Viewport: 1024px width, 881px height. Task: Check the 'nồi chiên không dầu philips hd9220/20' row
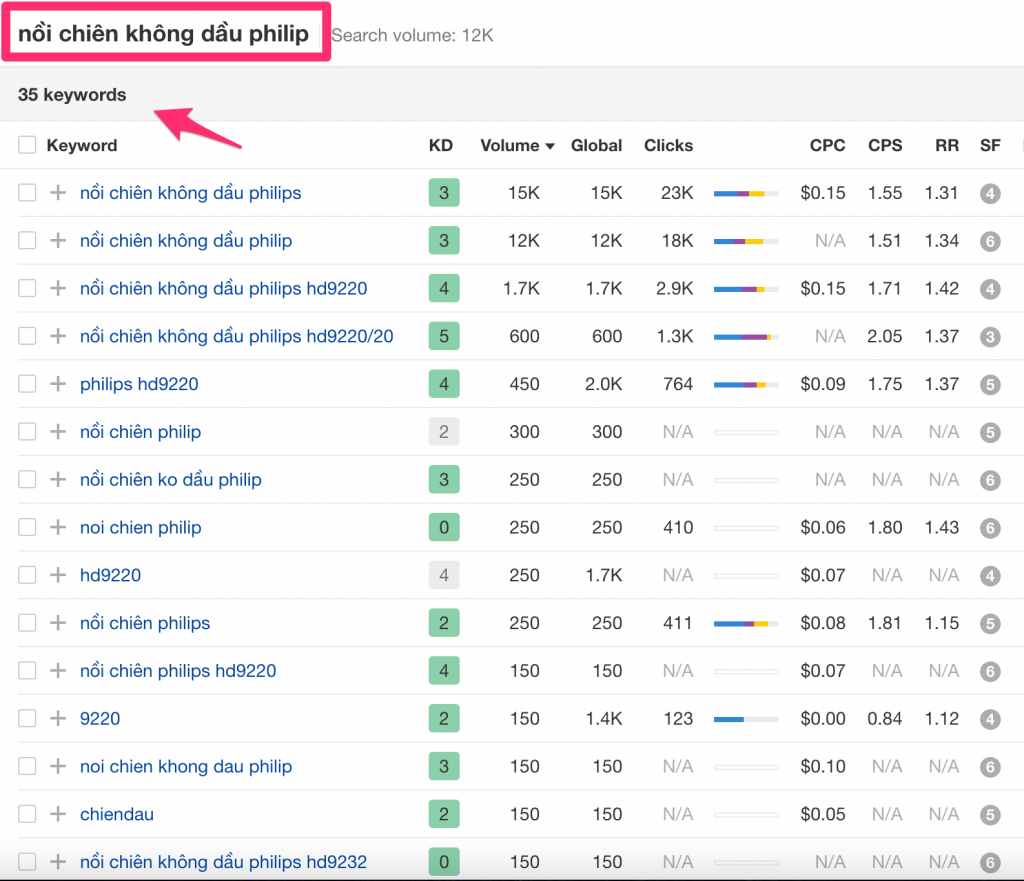click(27, 336)
